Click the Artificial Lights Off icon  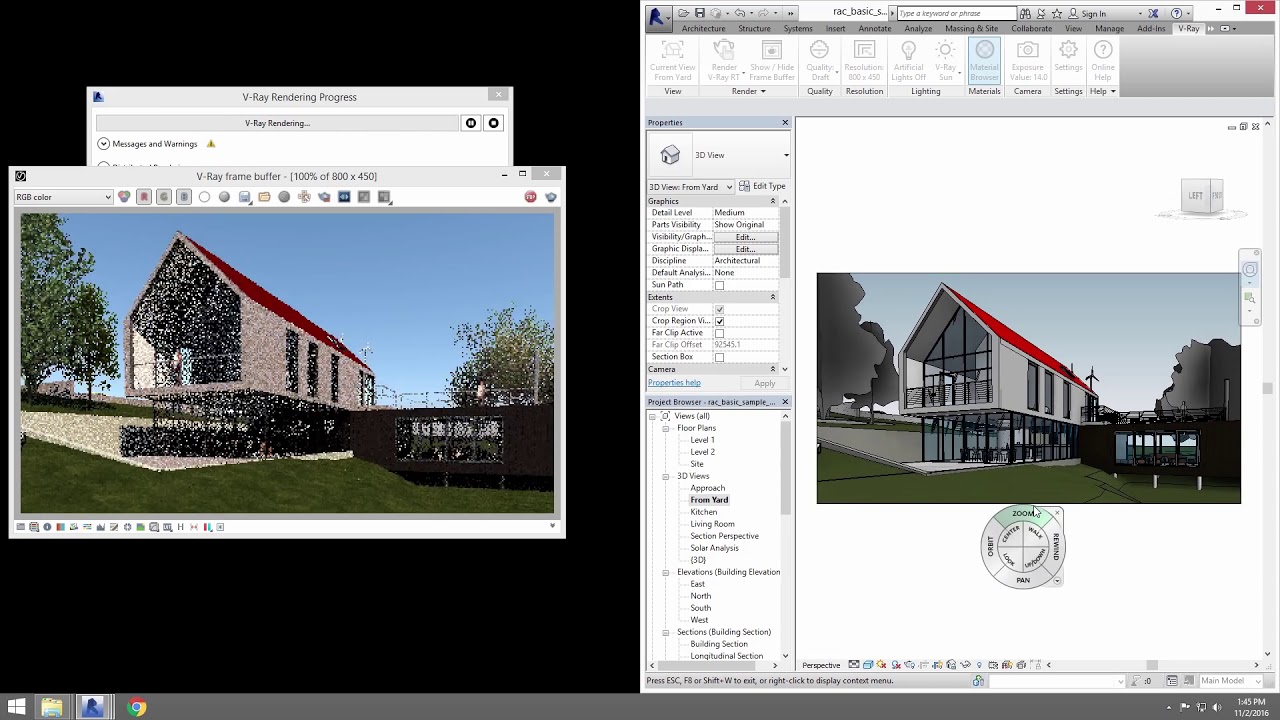pyautogui.click(x=908, y=62)
